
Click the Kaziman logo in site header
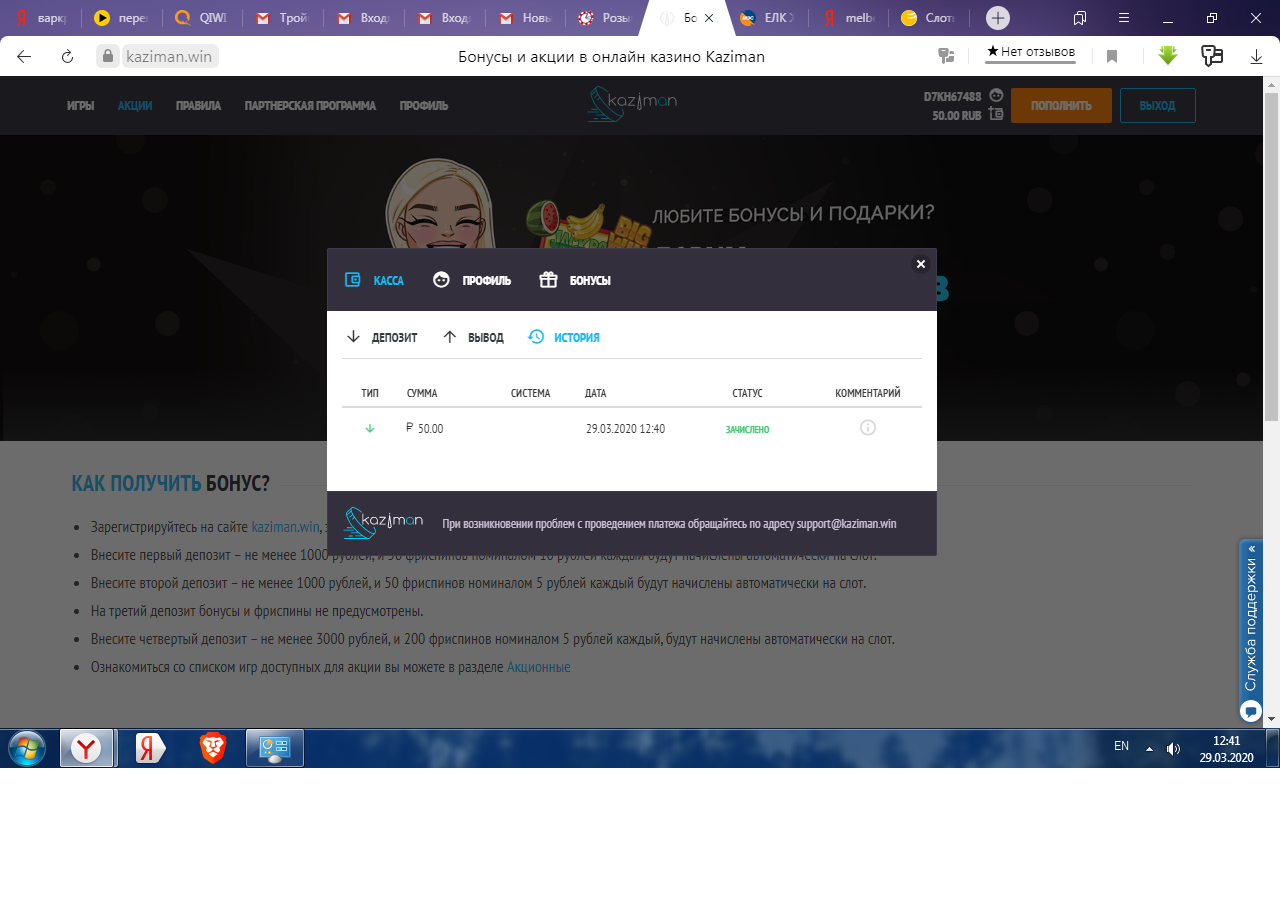coord(632,103)
